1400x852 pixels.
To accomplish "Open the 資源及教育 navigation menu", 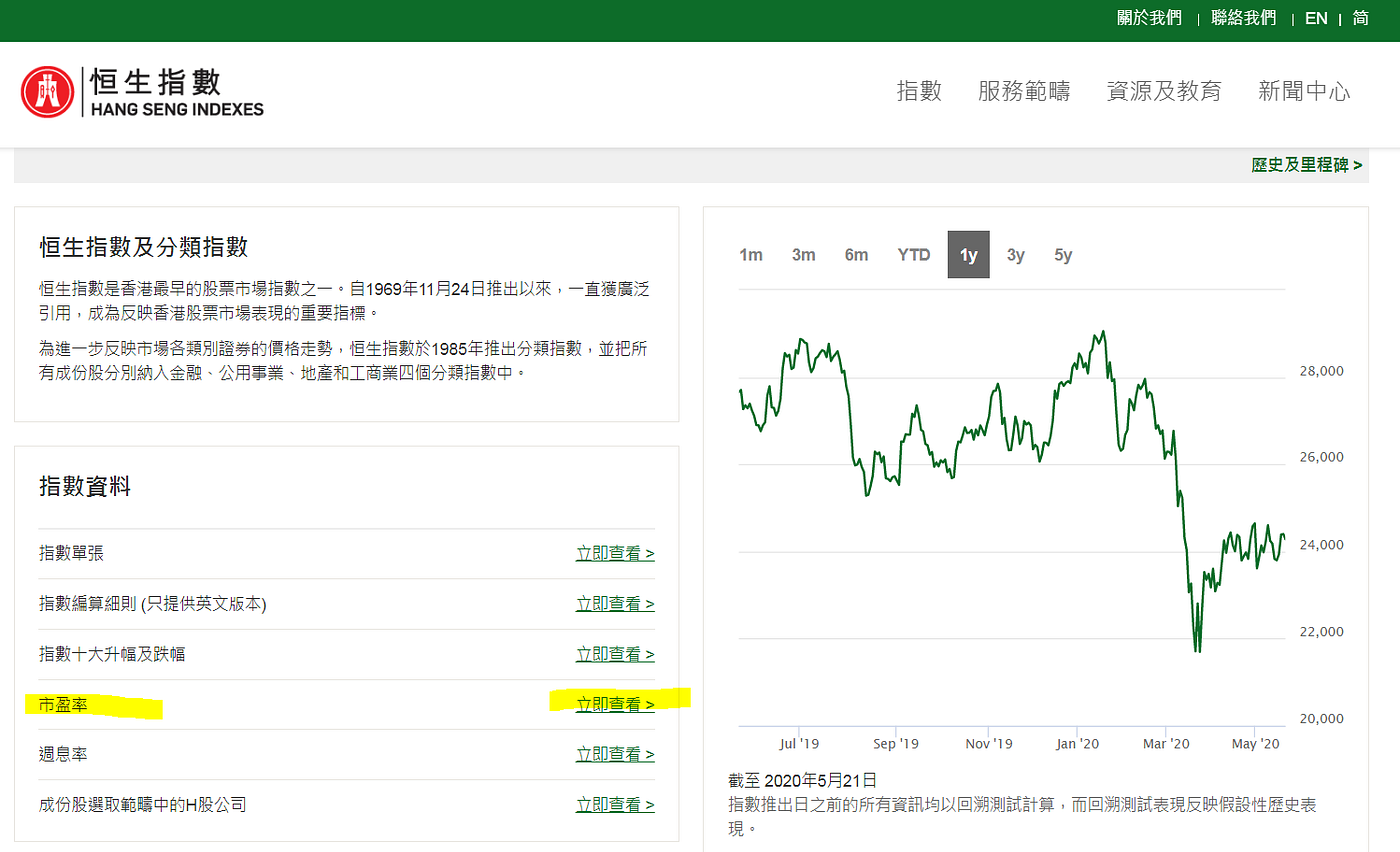I will 1164,92.
